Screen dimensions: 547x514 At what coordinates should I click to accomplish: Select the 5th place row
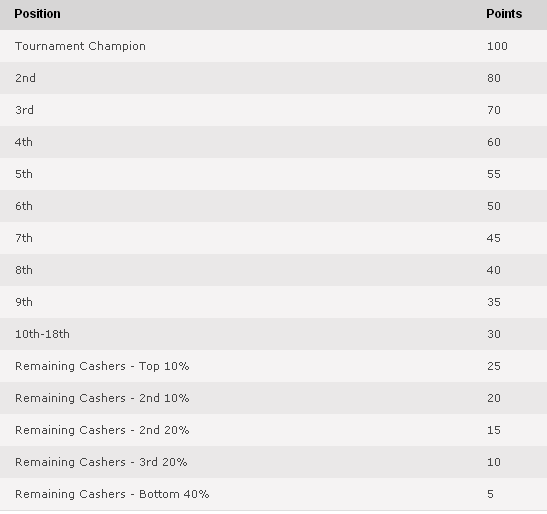pyautogui.click(x=274, y=174)
